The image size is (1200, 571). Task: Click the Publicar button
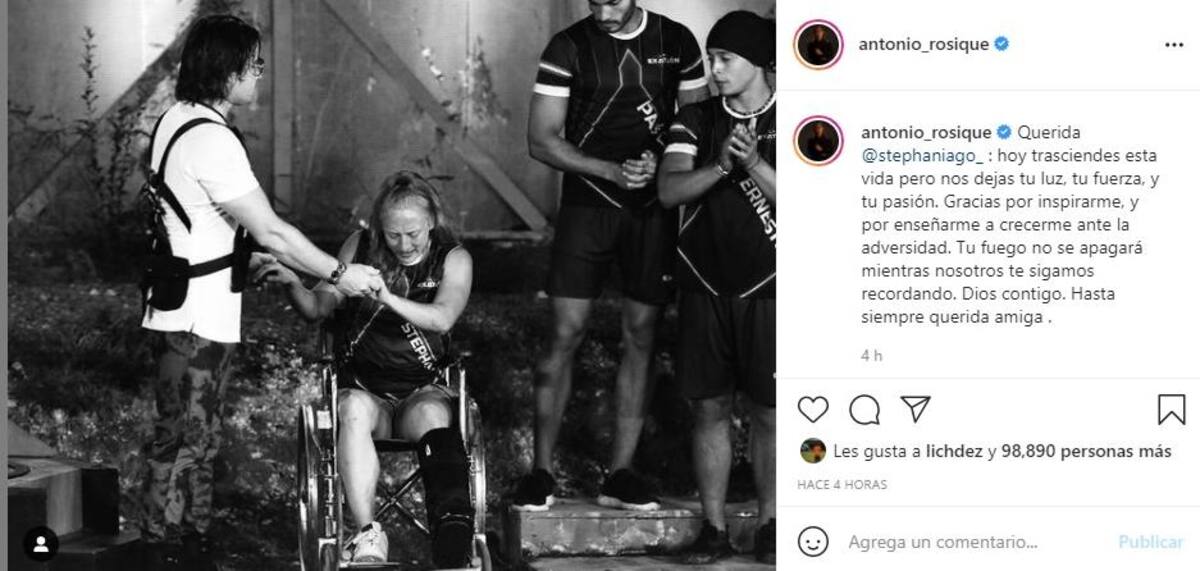[1151, 542]
